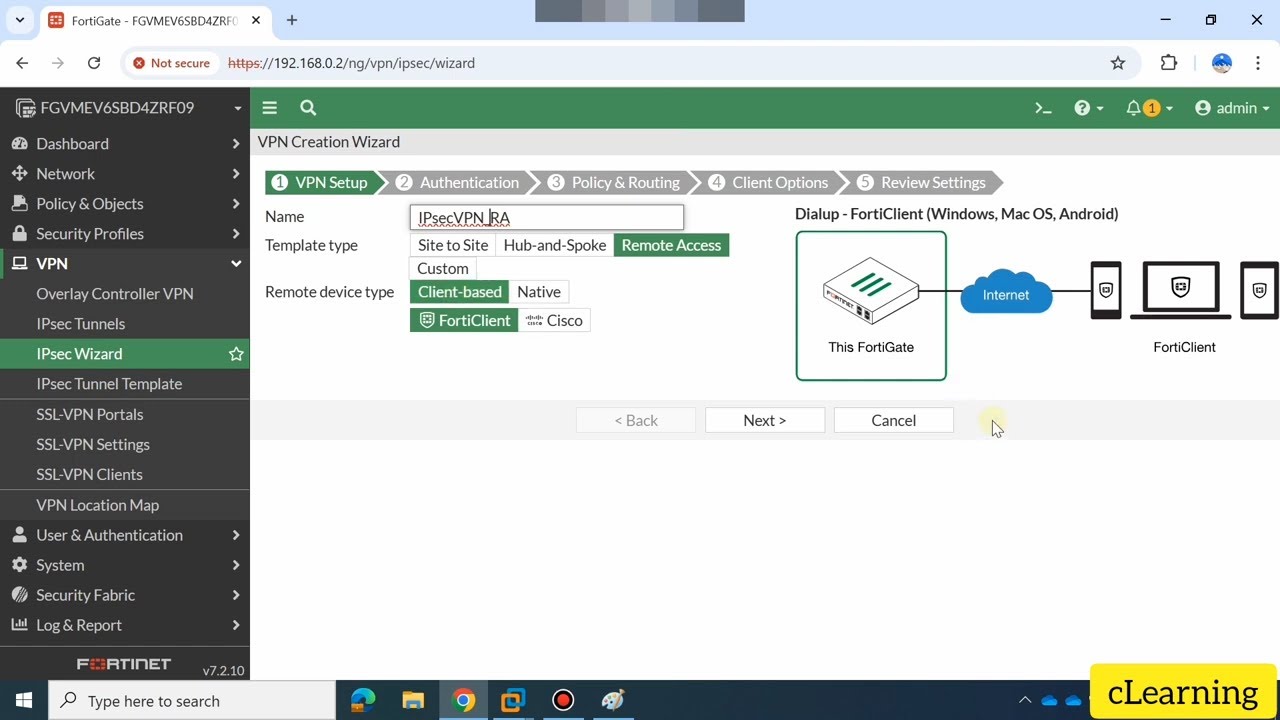Image resolution: width=1280 pixels, height=720 pixels.
Task: Open Microsoft Edge from the taskbar
Action: pos(363,701)
